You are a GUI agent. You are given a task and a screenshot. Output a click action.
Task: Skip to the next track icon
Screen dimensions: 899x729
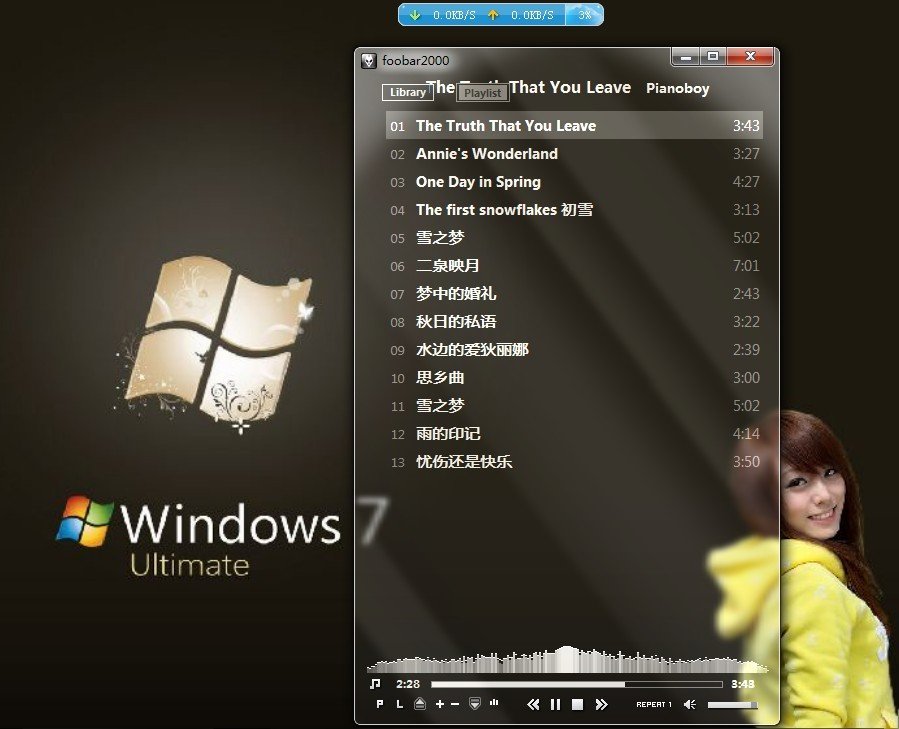(601, 705)
